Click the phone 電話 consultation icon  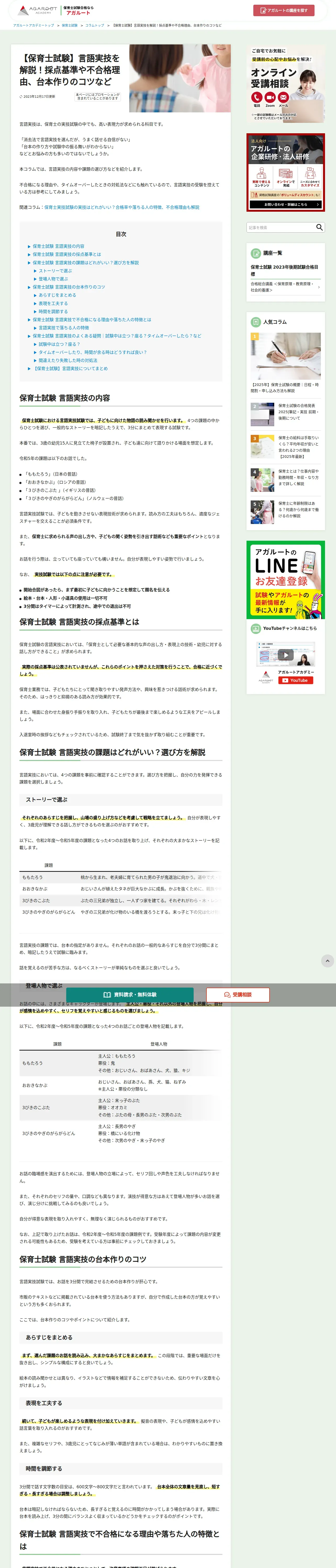click(257, 97)
